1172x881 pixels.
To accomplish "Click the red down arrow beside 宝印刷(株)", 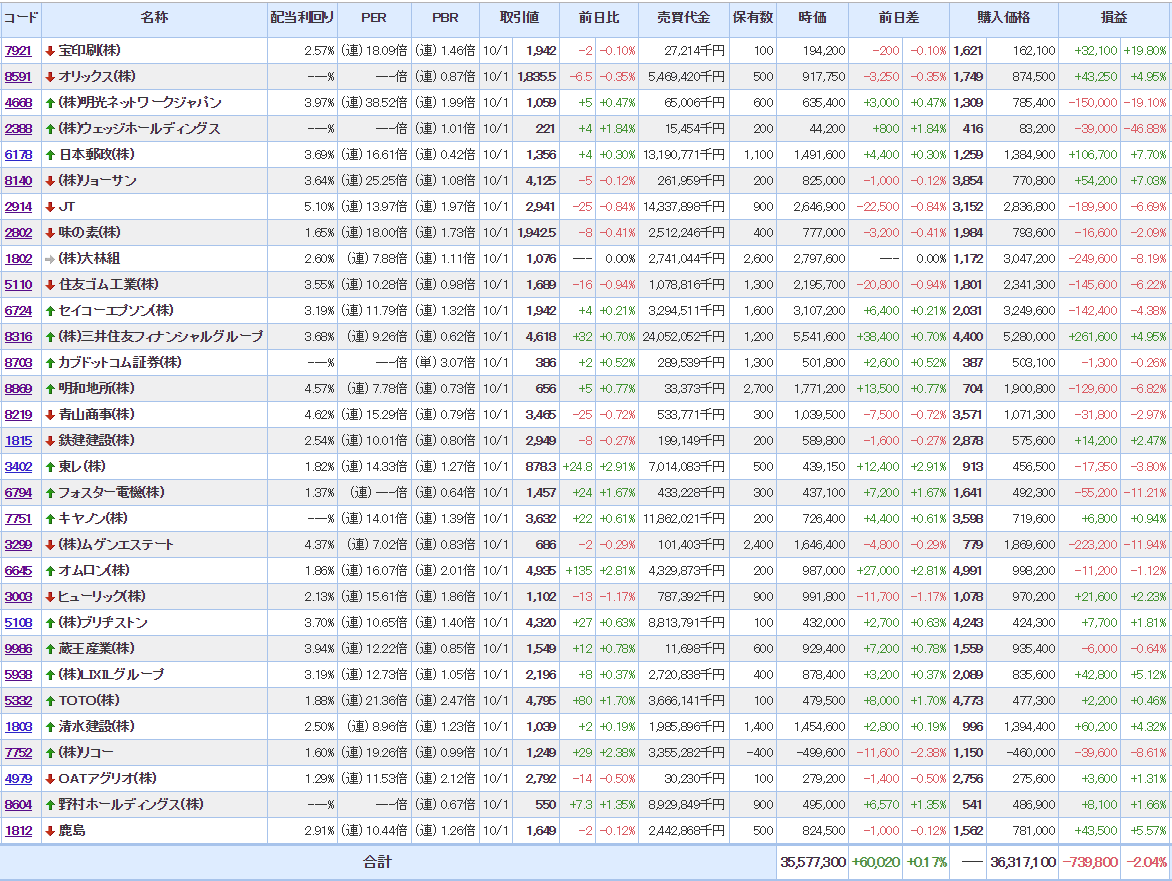I will pos(50,50).
